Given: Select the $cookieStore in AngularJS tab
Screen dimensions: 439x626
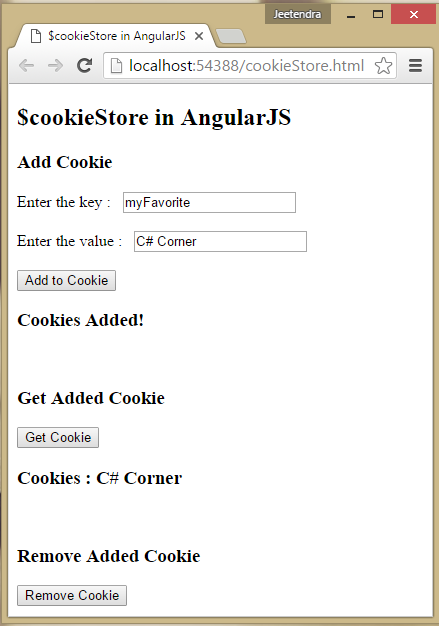Looking at the screenshot, I should point(116,36).
